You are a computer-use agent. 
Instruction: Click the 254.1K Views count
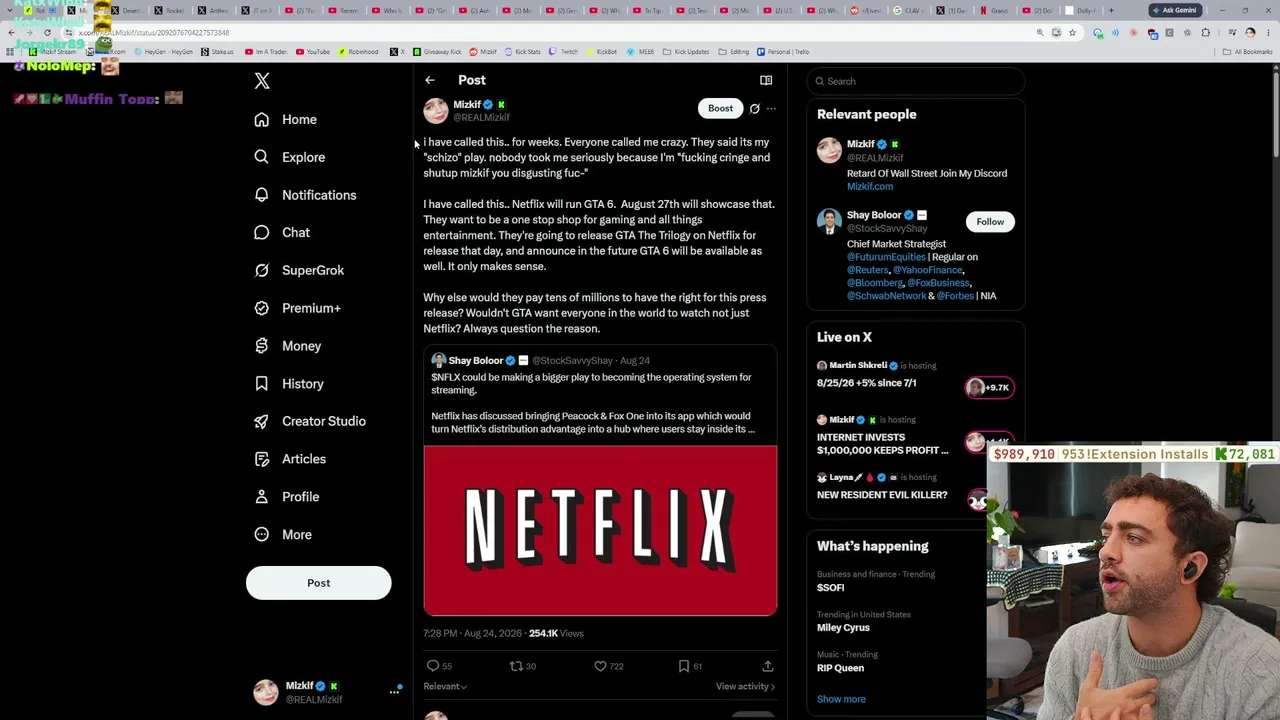pyautogui.click(x=556, y=633)
